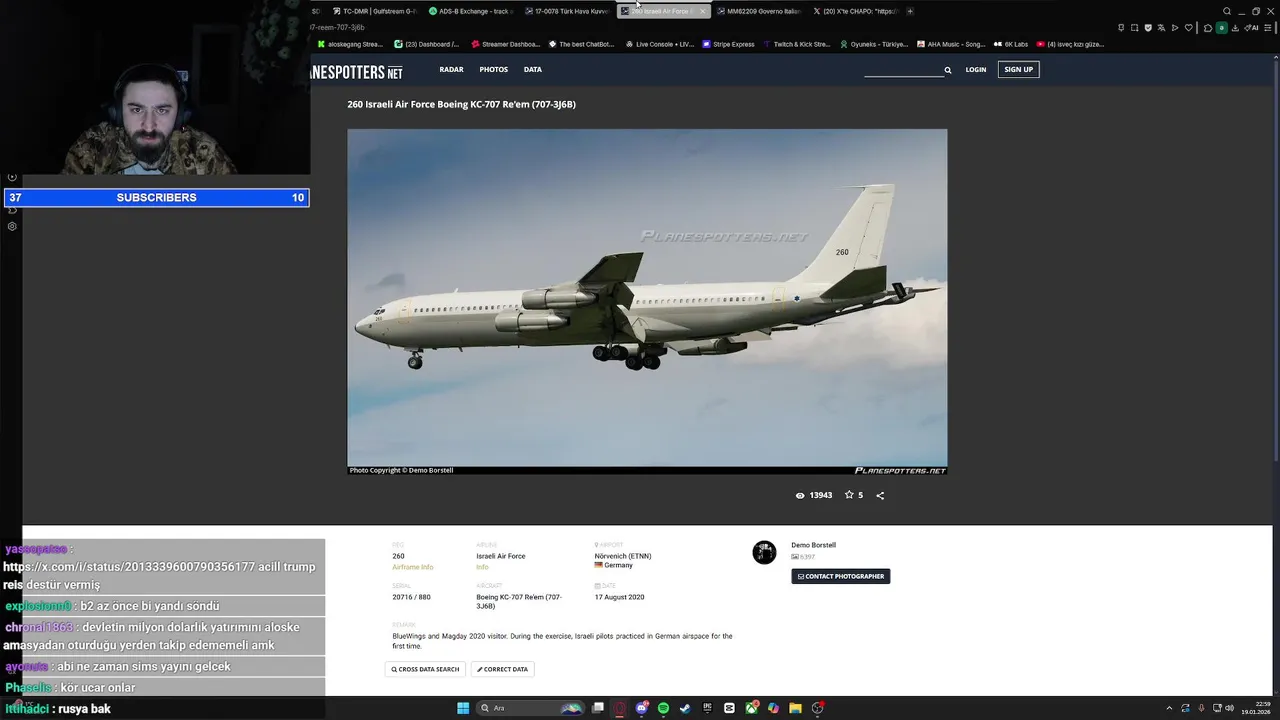Image resolution: width=1280 pixels, height=720 pixels.
Task: Open a new browser tab with plus
Action: pos(910,11)
